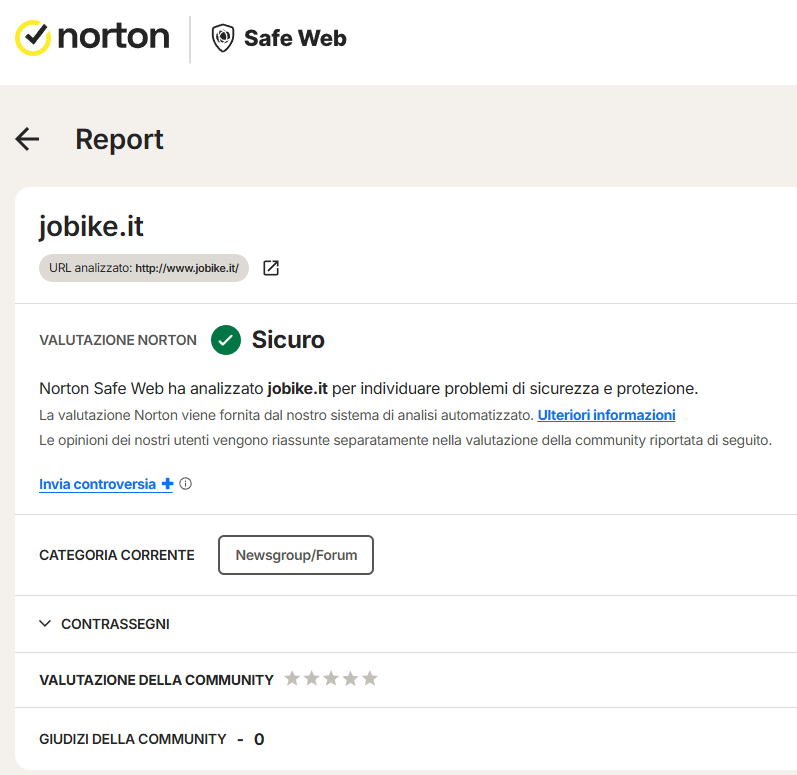Click the Invia controversia link
797x775 pixels.
[106, 484]
